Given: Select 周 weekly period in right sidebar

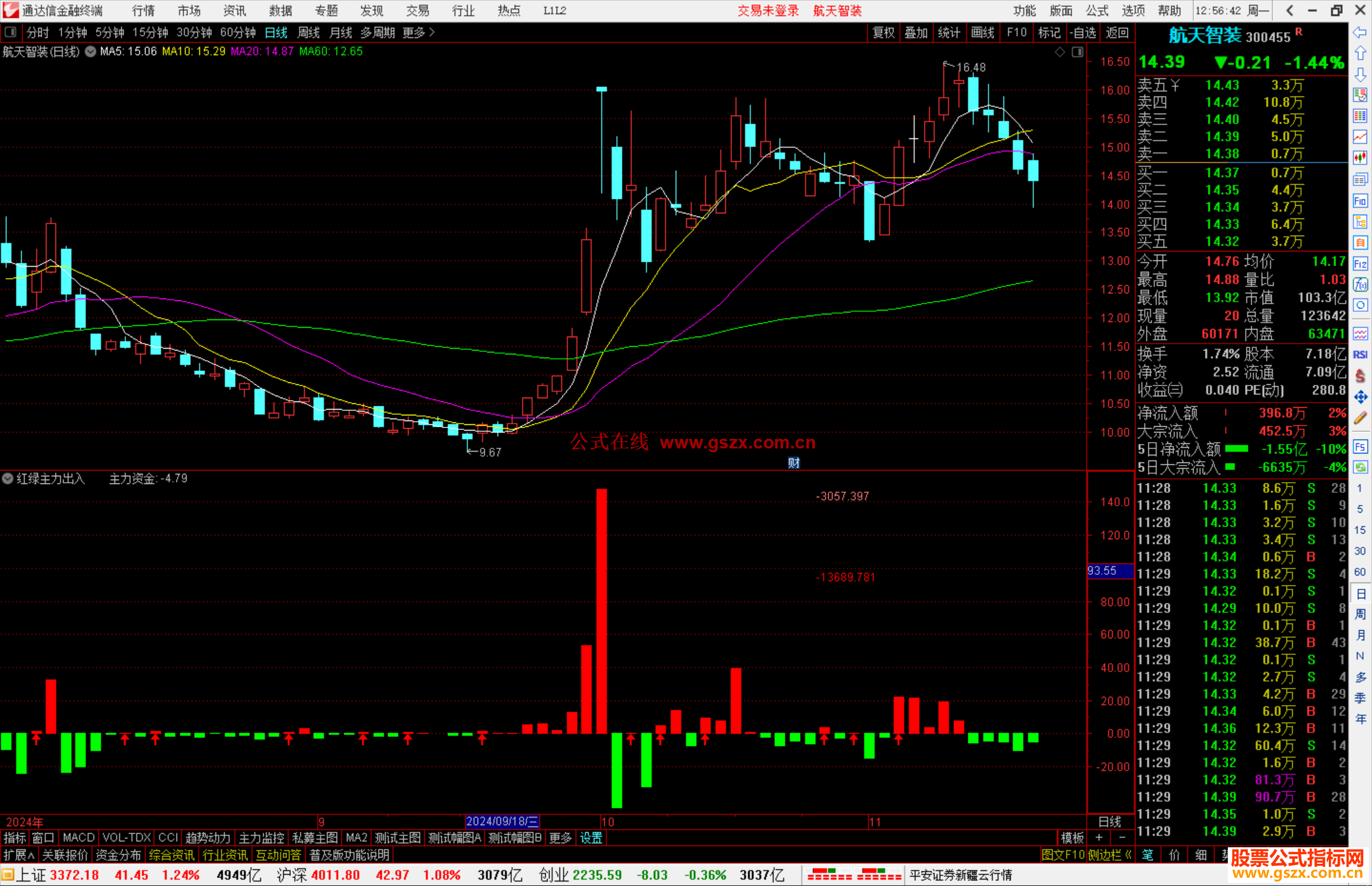Looking at the screenshot, I should (1360, 614).
